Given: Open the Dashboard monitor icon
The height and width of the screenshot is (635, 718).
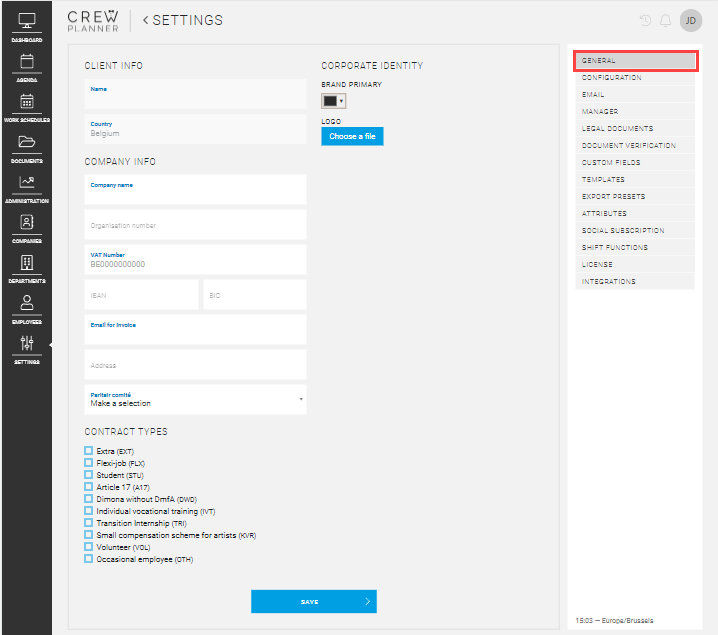Looking at the screenshot, I should (x=27, y=21).
